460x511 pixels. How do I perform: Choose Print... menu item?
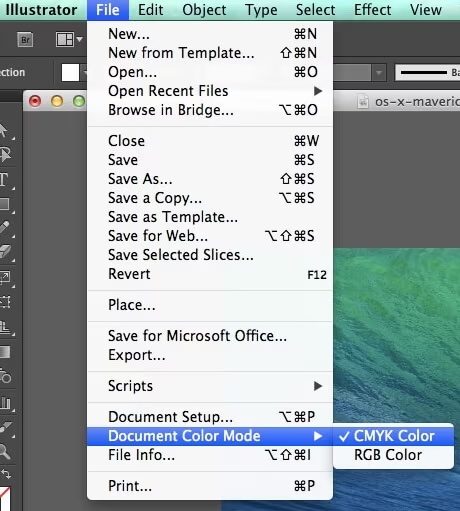(x=210, y=486)
